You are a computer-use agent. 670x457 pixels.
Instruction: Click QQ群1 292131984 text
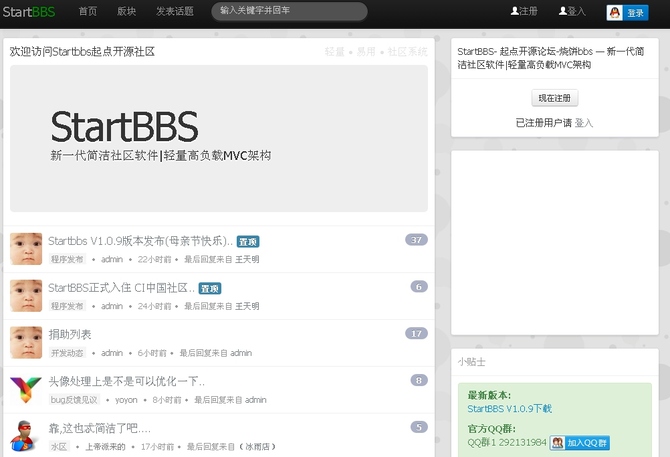(x=507, y=442)
